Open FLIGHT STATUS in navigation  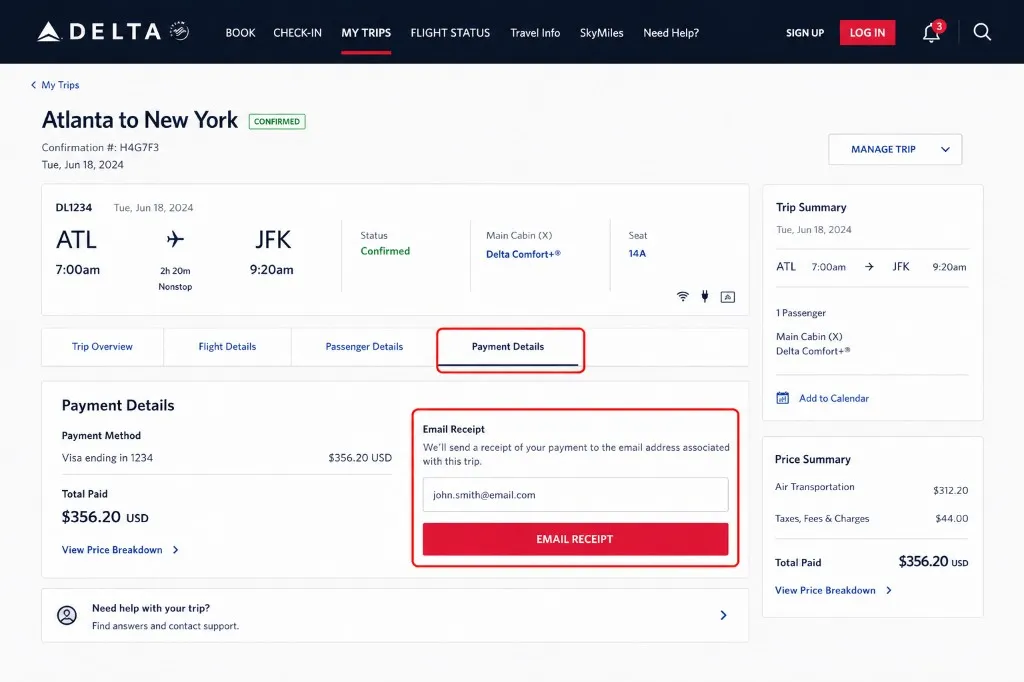tap(450, 33)
